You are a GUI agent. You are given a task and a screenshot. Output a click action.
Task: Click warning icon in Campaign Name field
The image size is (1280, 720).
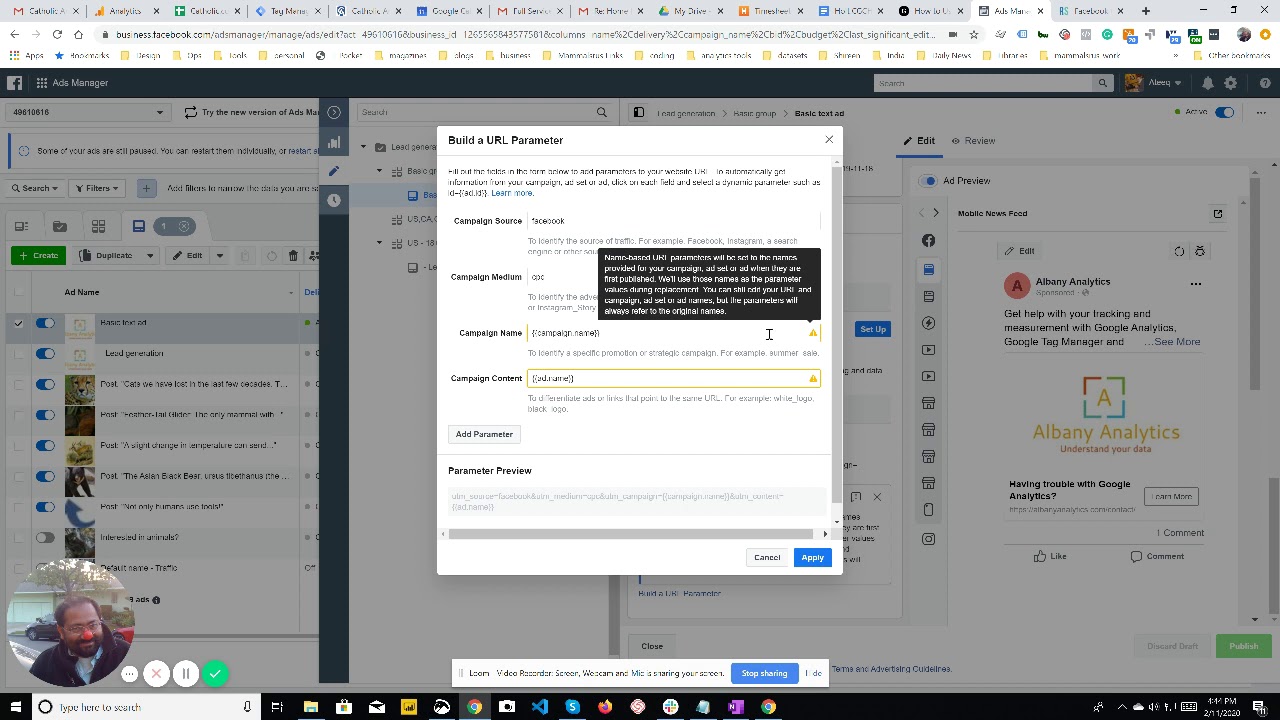pyautogui.click(x=813, y=333)
